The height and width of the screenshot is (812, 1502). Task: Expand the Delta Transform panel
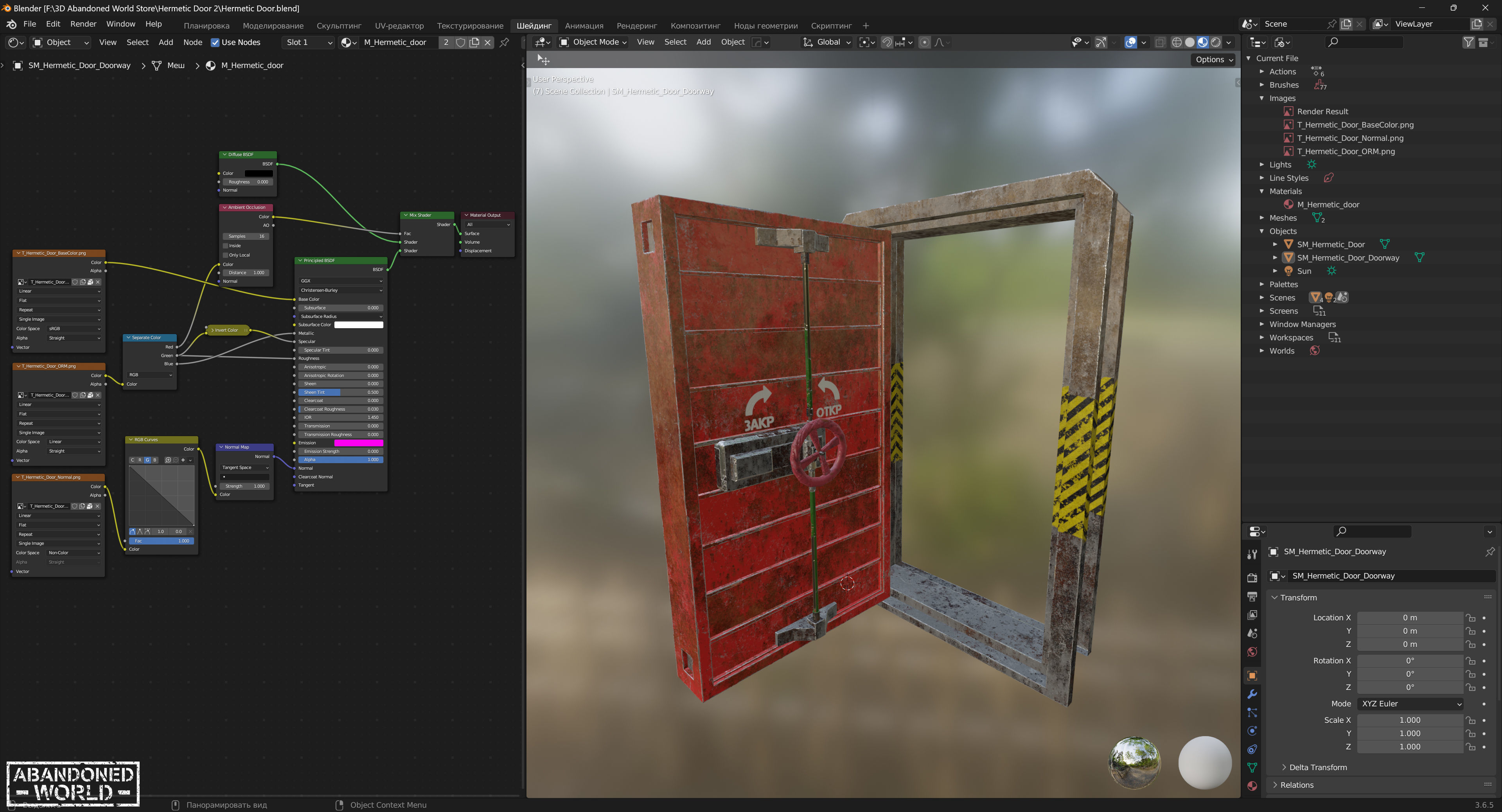[1317, 767]
